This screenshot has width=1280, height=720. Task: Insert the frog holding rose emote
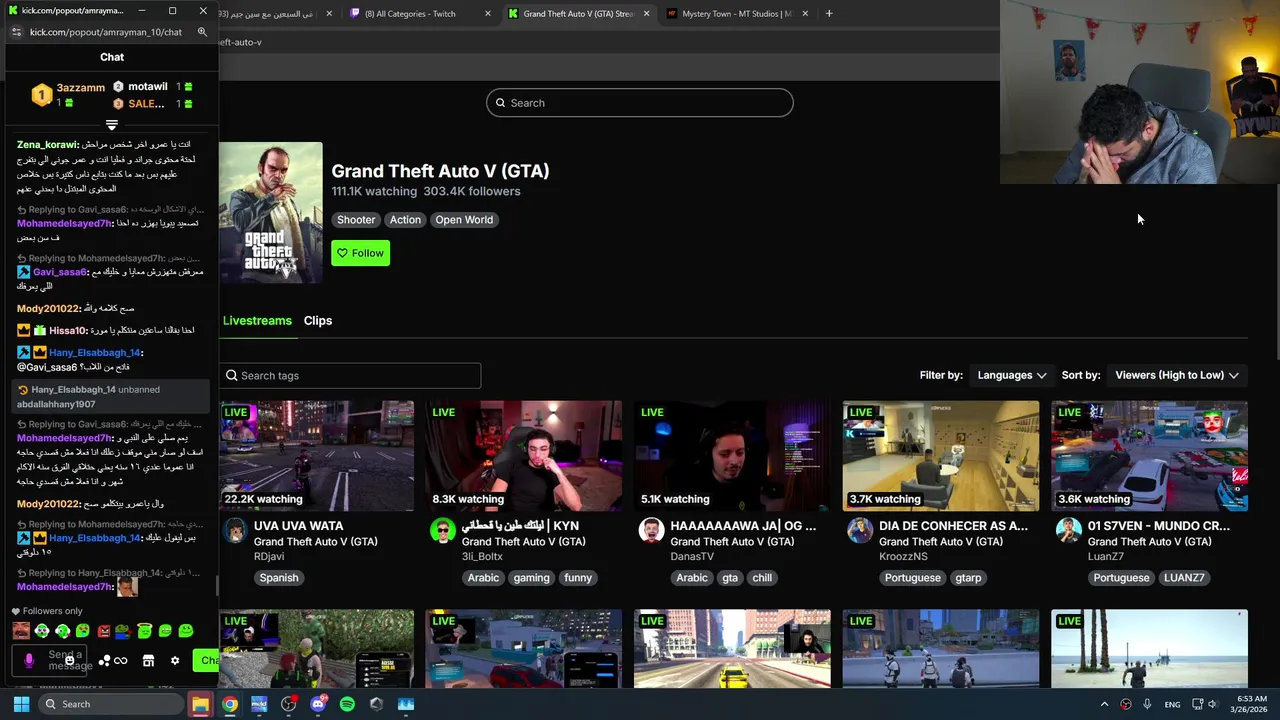(x=122, y=631)
